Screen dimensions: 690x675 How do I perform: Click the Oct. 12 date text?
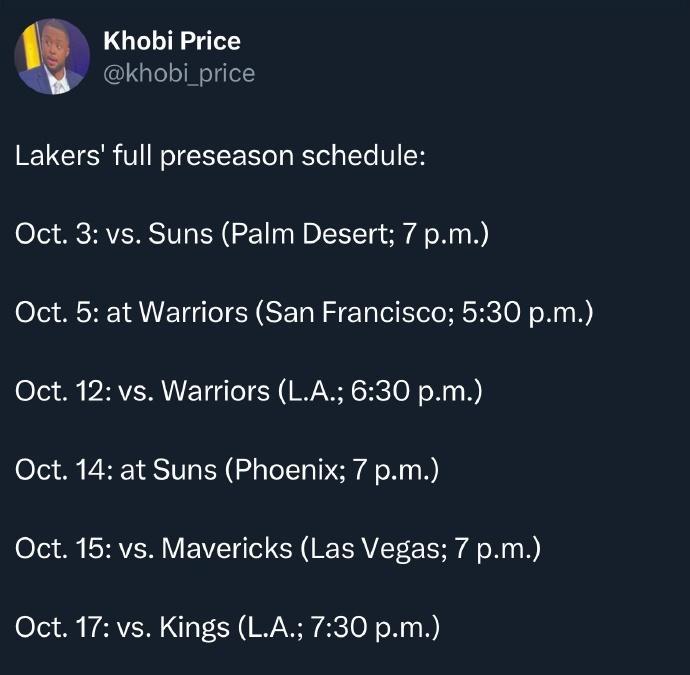pos(60,391)
